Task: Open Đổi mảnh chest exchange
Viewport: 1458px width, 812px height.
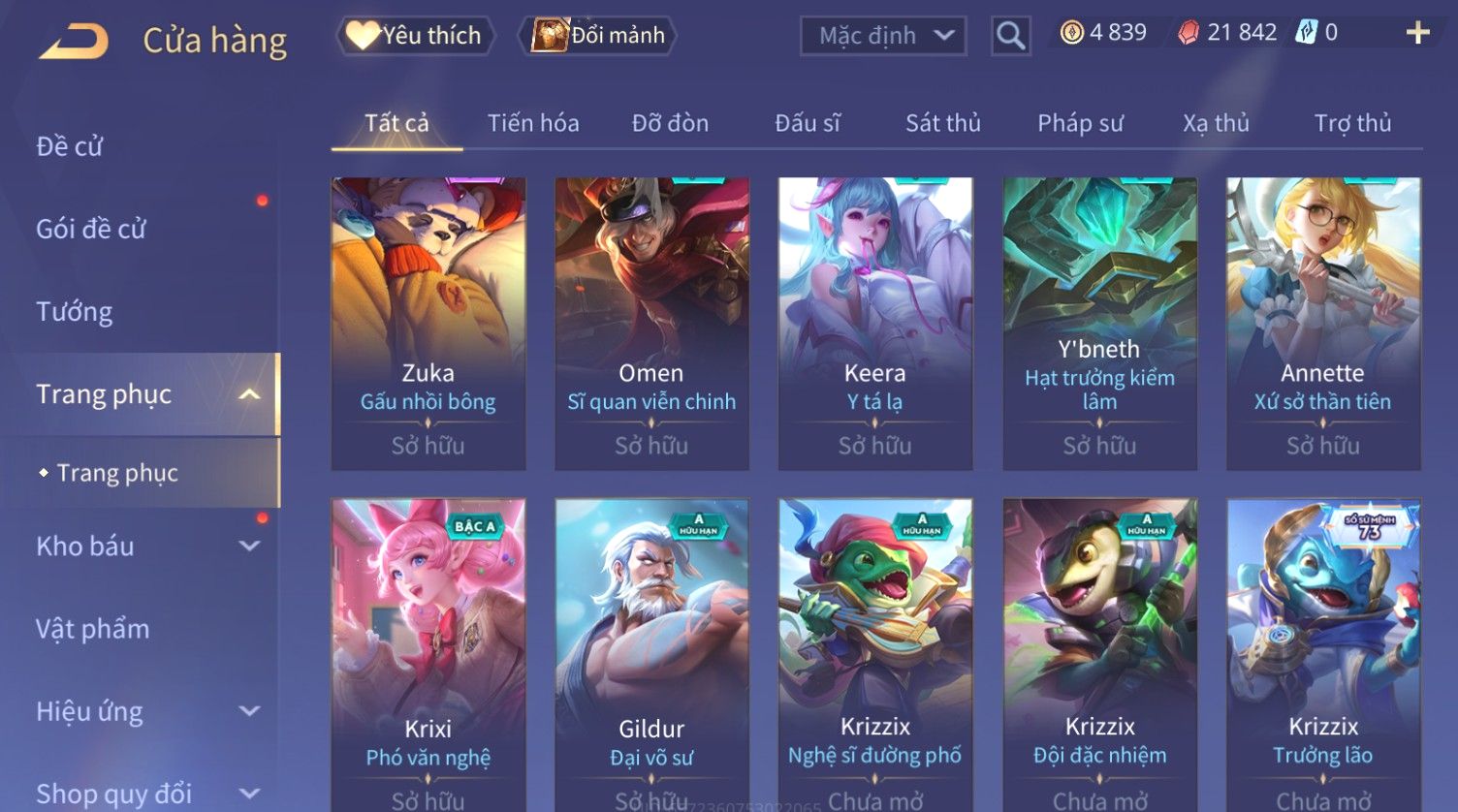Action: click(x=597, y=35)
